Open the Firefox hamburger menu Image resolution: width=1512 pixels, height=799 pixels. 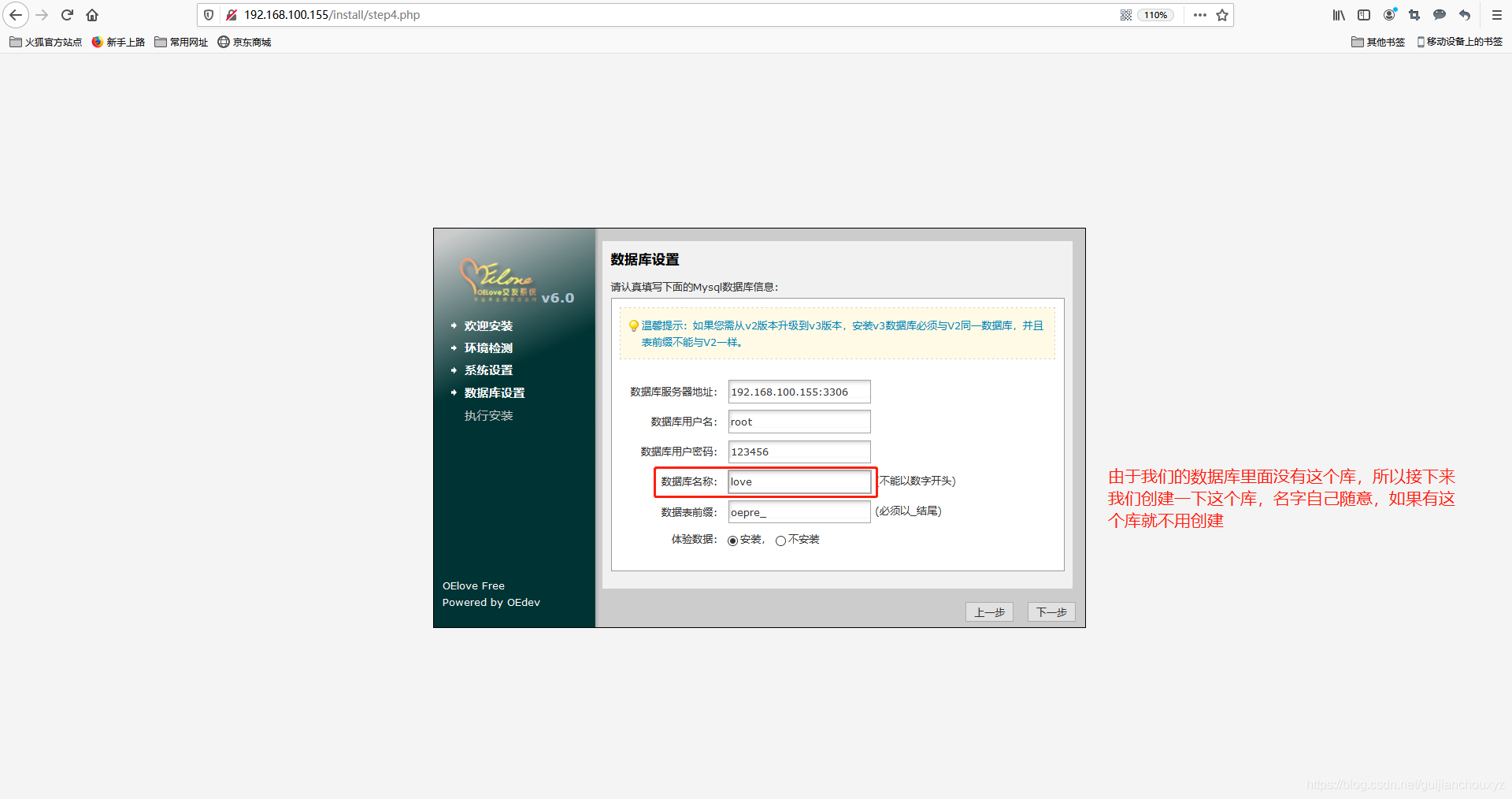(x=1497, y=15)
